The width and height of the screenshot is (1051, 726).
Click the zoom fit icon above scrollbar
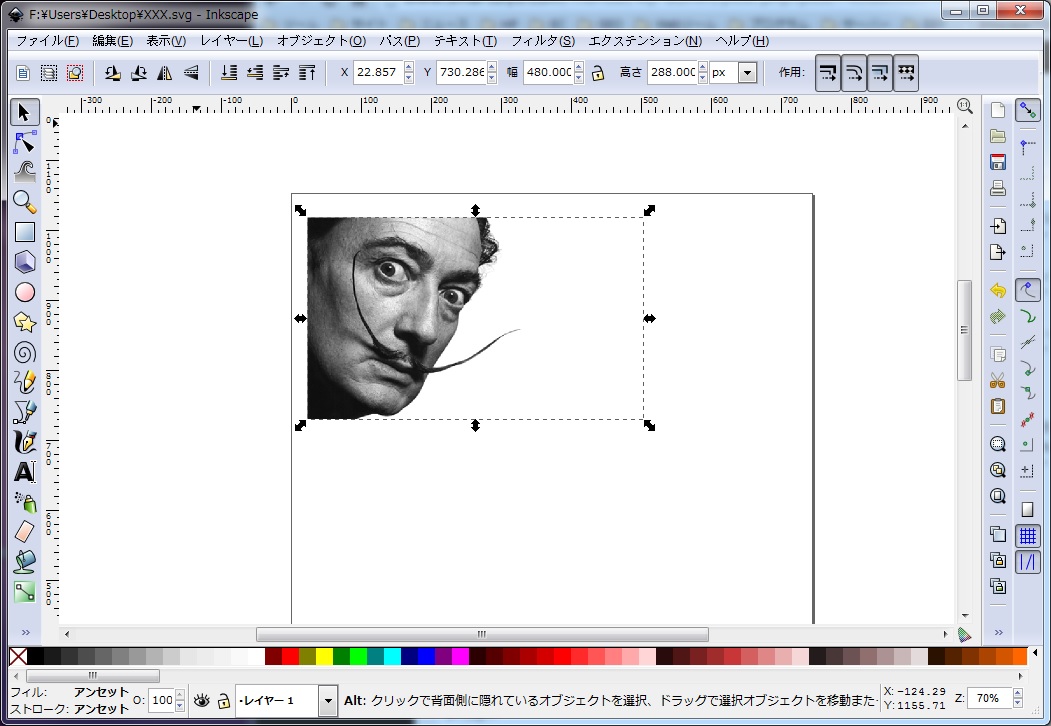point(965,106)
